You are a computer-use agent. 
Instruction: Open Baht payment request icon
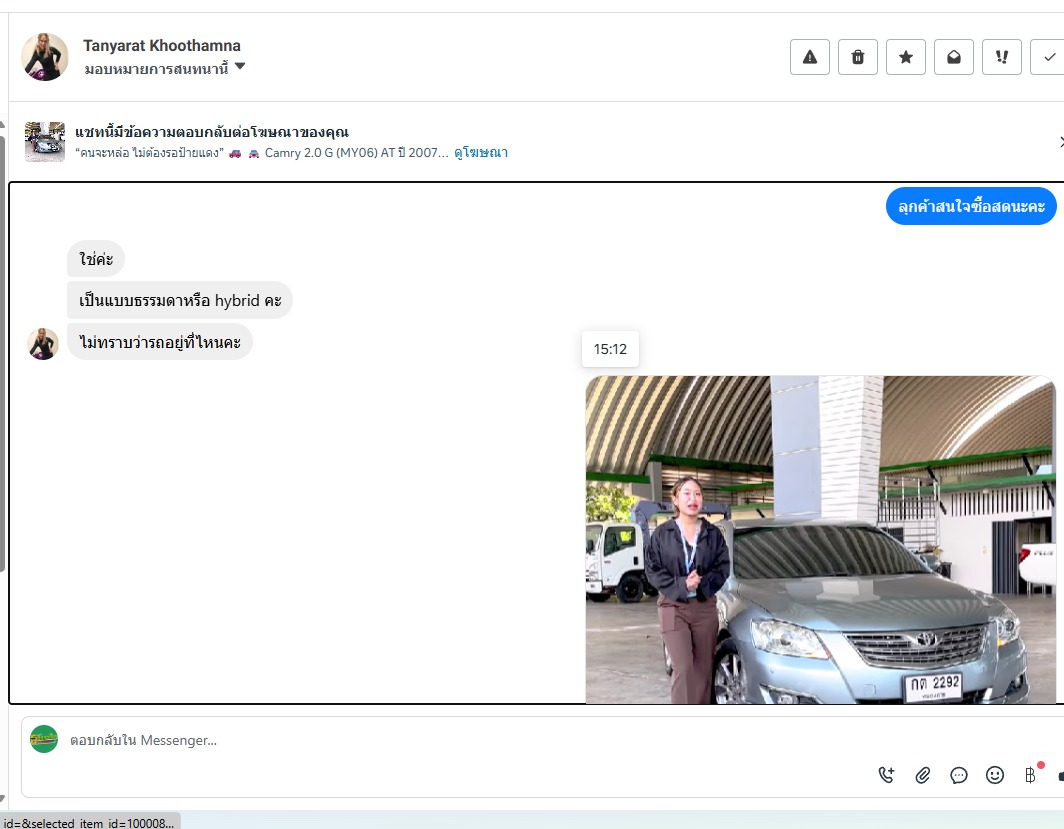pos(1031,774)
